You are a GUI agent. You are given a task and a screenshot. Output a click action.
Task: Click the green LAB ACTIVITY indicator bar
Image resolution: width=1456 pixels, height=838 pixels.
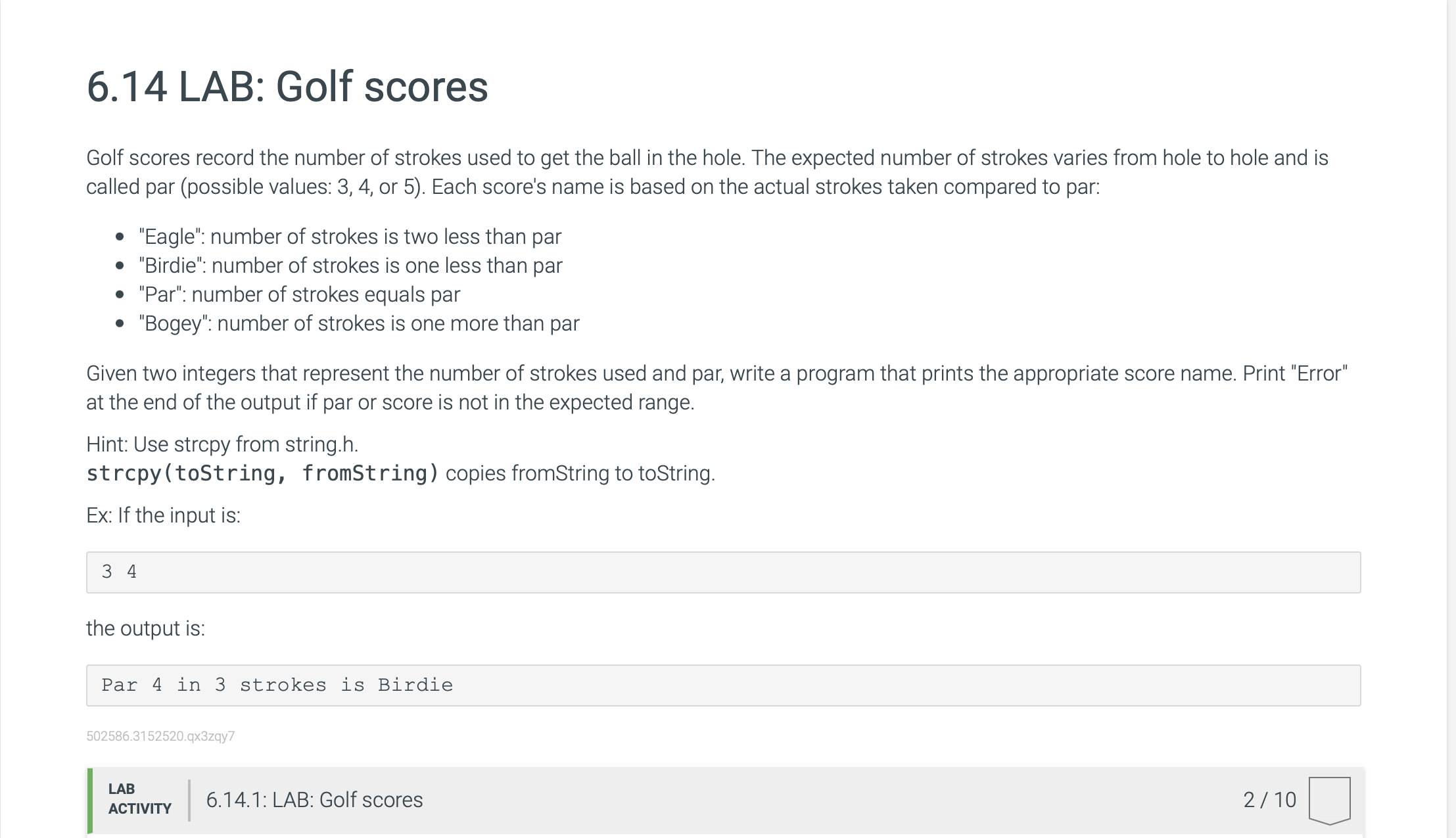90,802
